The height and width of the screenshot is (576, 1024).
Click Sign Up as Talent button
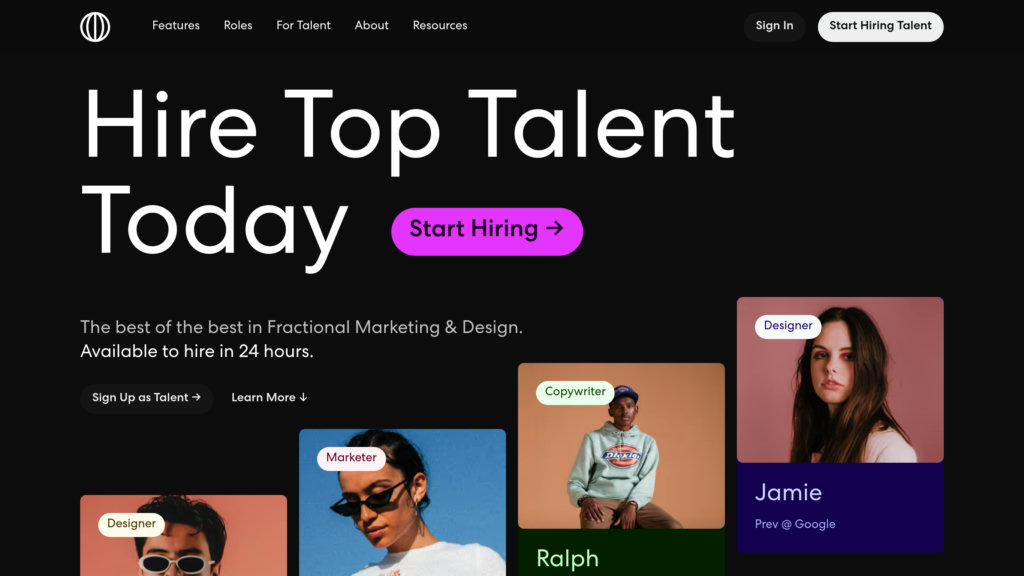pos(146,398)
